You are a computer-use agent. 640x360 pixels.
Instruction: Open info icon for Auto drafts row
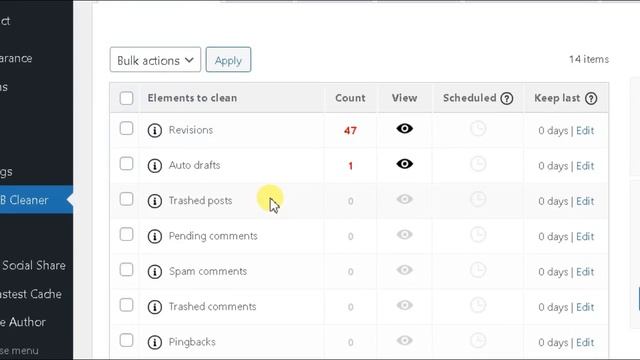155,166
